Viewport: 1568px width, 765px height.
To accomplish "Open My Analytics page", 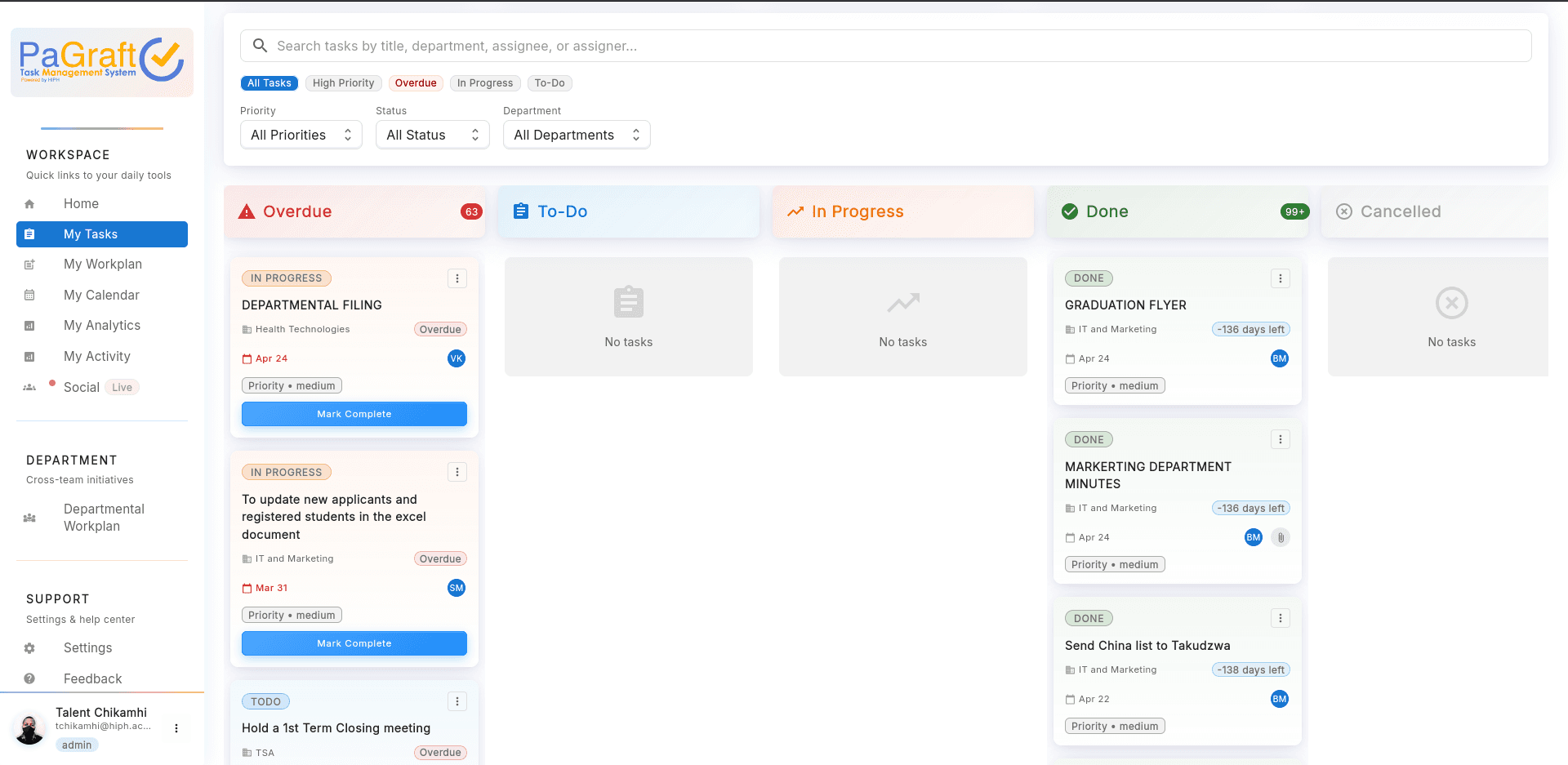I will click(102, 326).
